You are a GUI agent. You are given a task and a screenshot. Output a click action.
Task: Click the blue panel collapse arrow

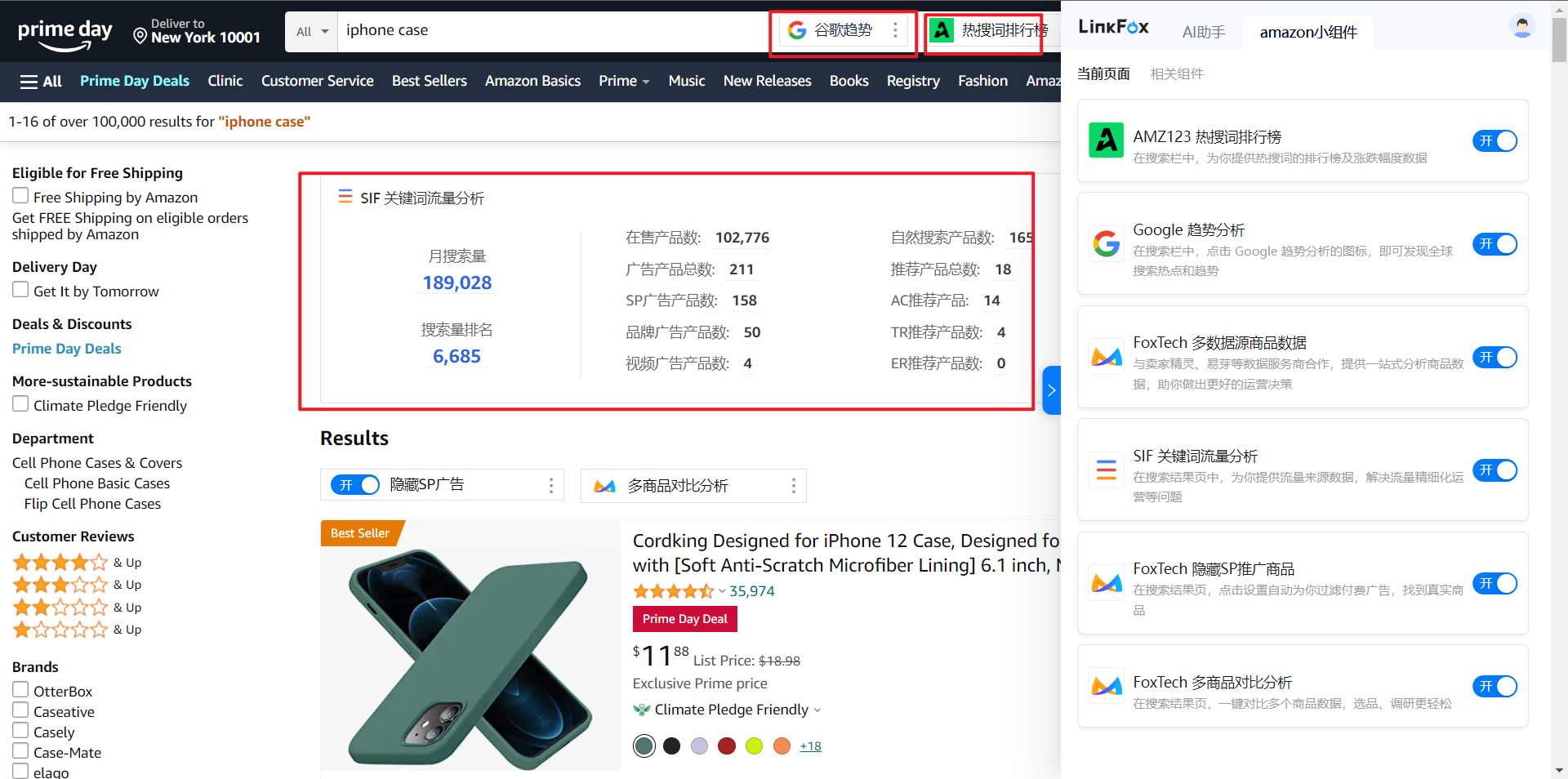coord(1051,390)
